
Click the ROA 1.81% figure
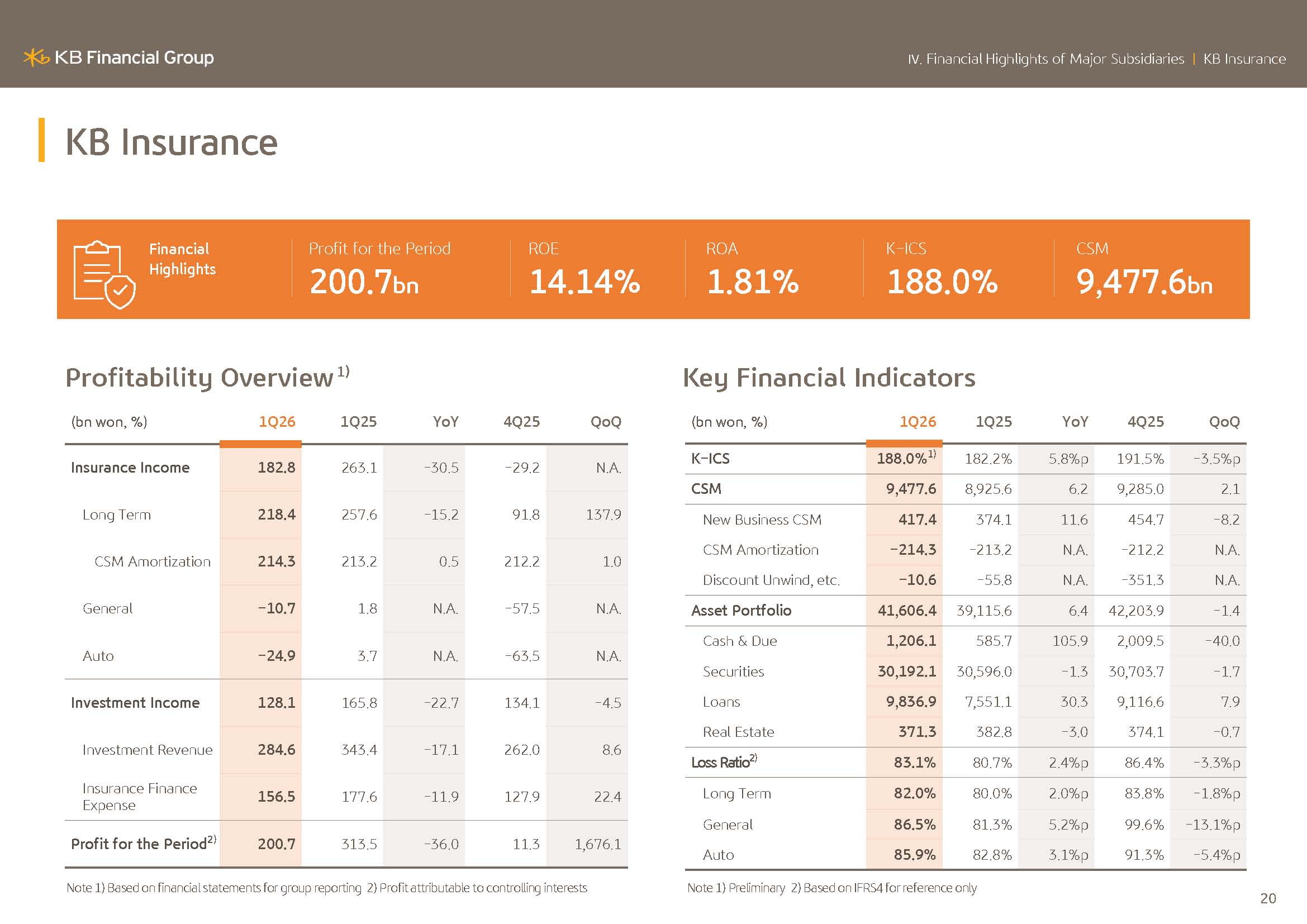point(753,282)
